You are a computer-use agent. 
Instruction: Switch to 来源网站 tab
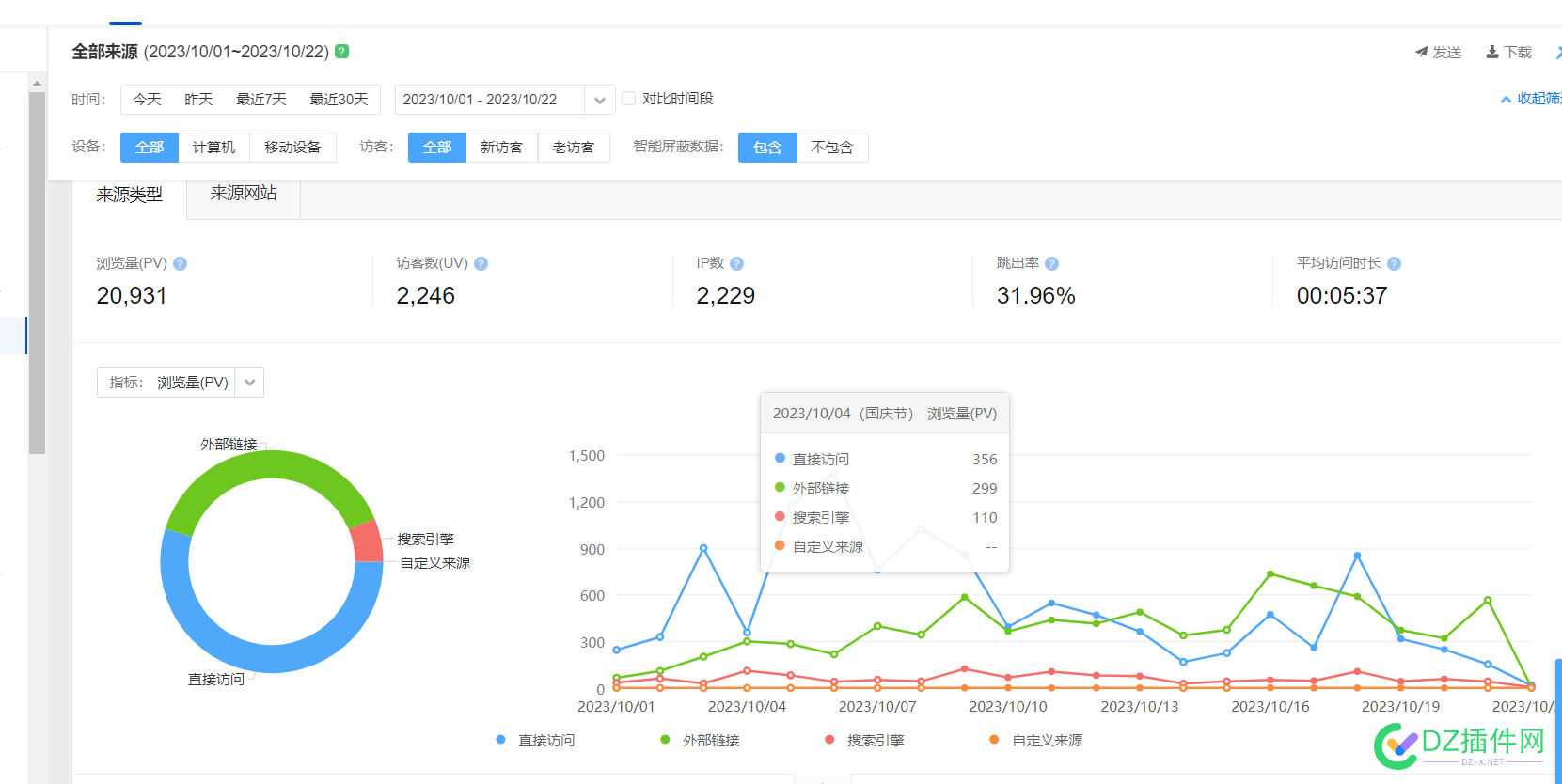click(x=244, y=193)
